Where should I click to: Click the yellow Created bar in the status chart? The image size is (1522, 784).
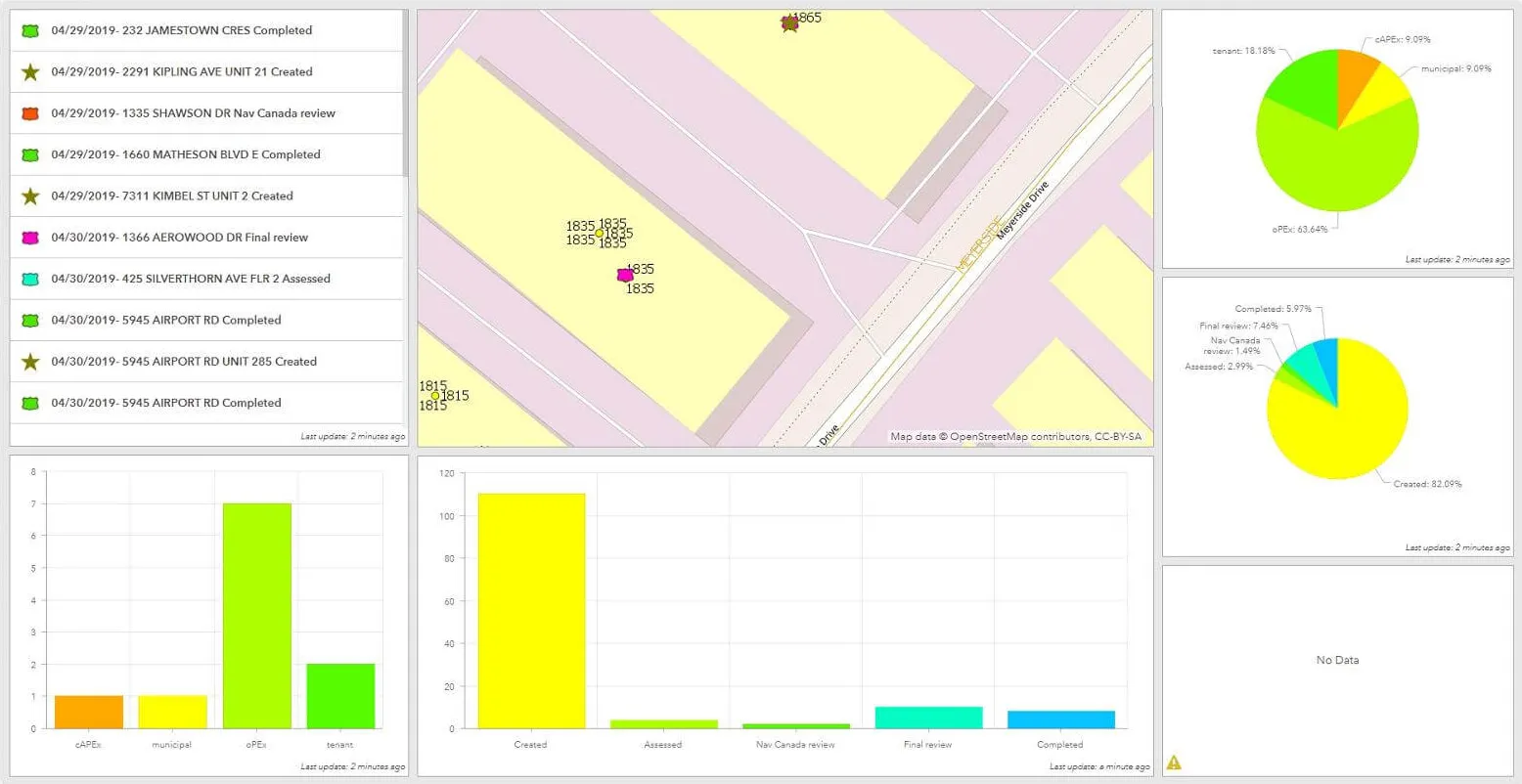pos(531,611)
